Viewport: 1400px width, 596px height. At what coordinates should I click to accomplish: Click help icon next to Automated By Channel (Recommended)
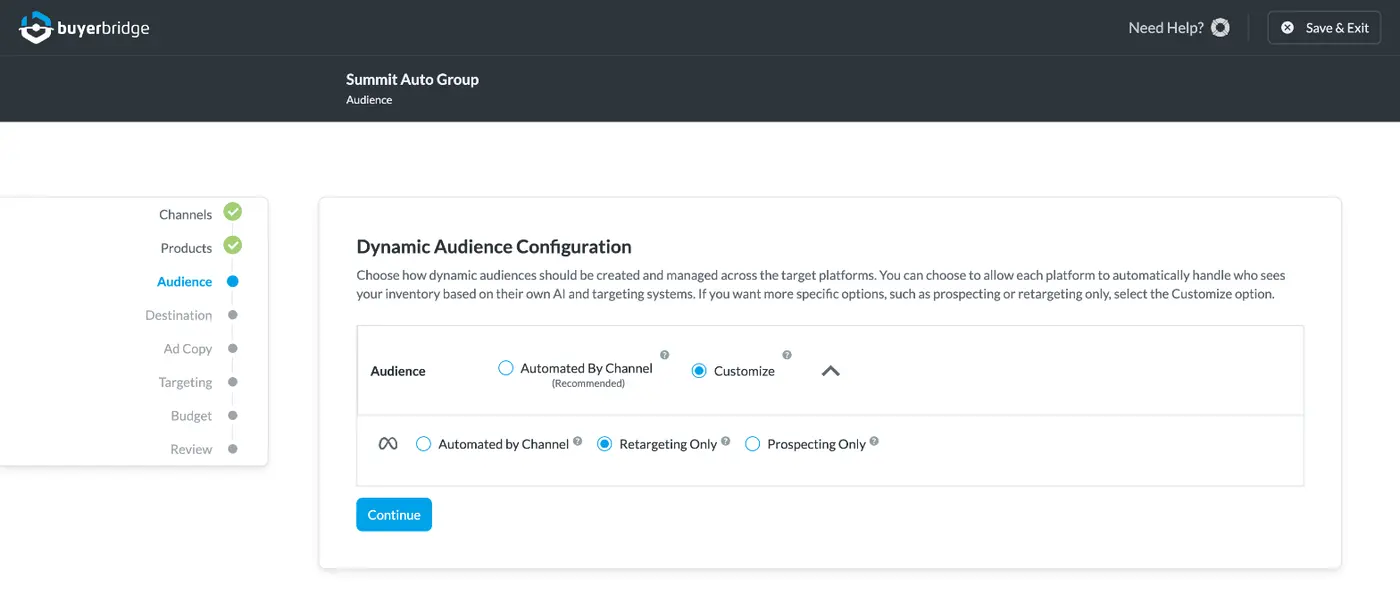[x=665, y=355]
